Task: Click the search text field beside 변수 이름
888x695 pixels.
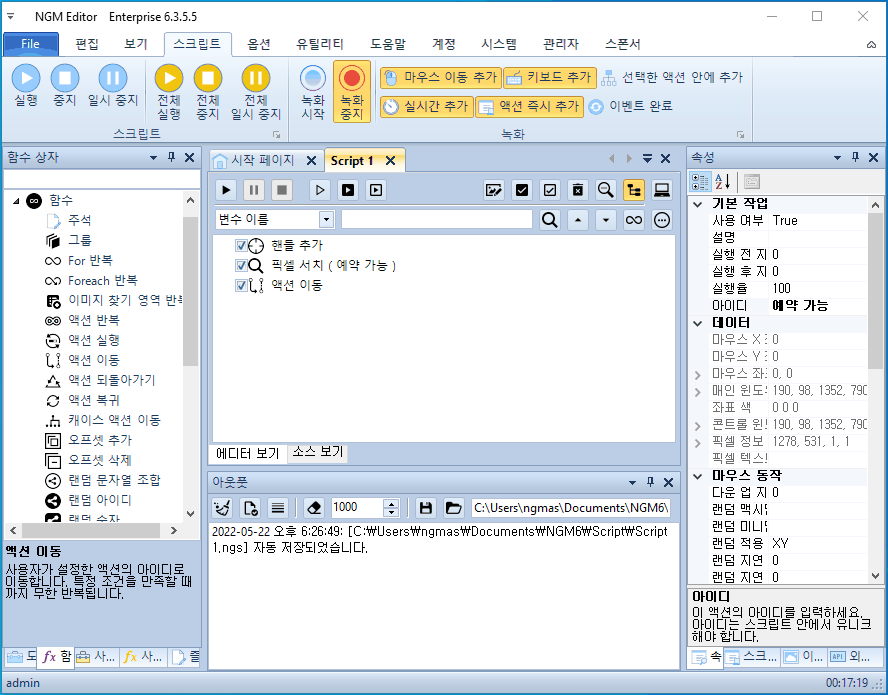Action: pos(437,220)
